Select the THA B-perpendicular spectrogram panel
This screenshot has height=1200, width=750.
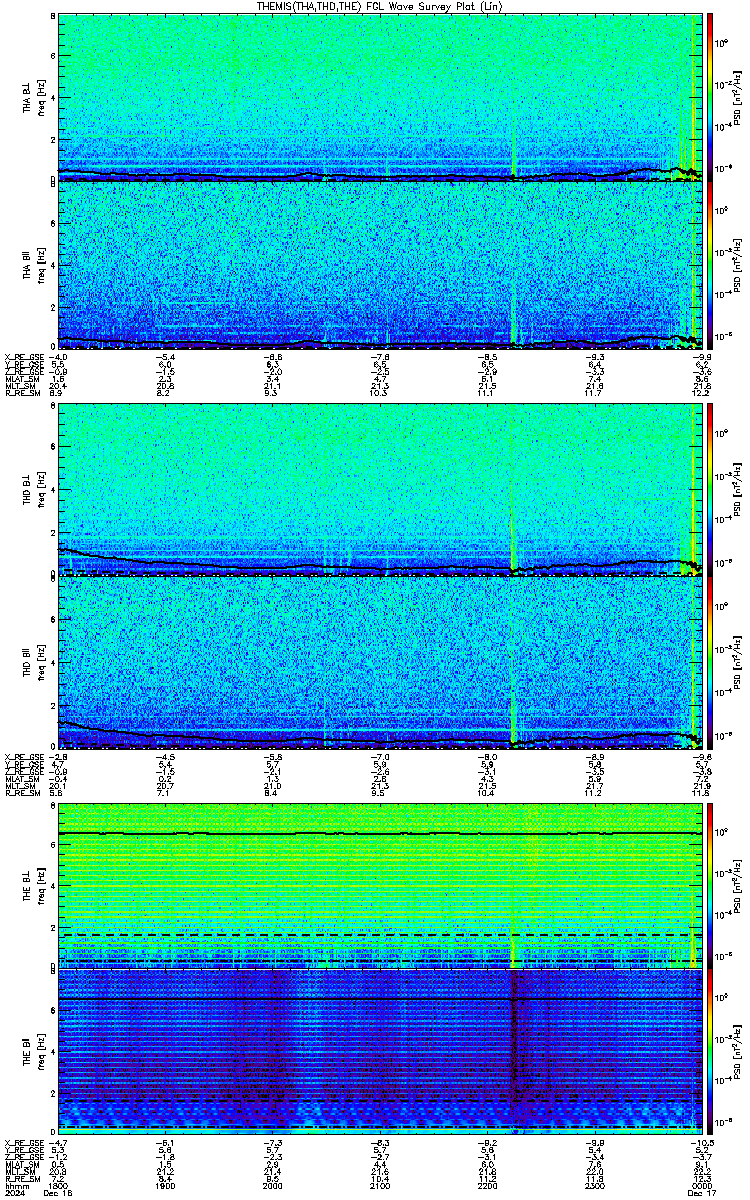pyautogui.click(x=380, y=97)
